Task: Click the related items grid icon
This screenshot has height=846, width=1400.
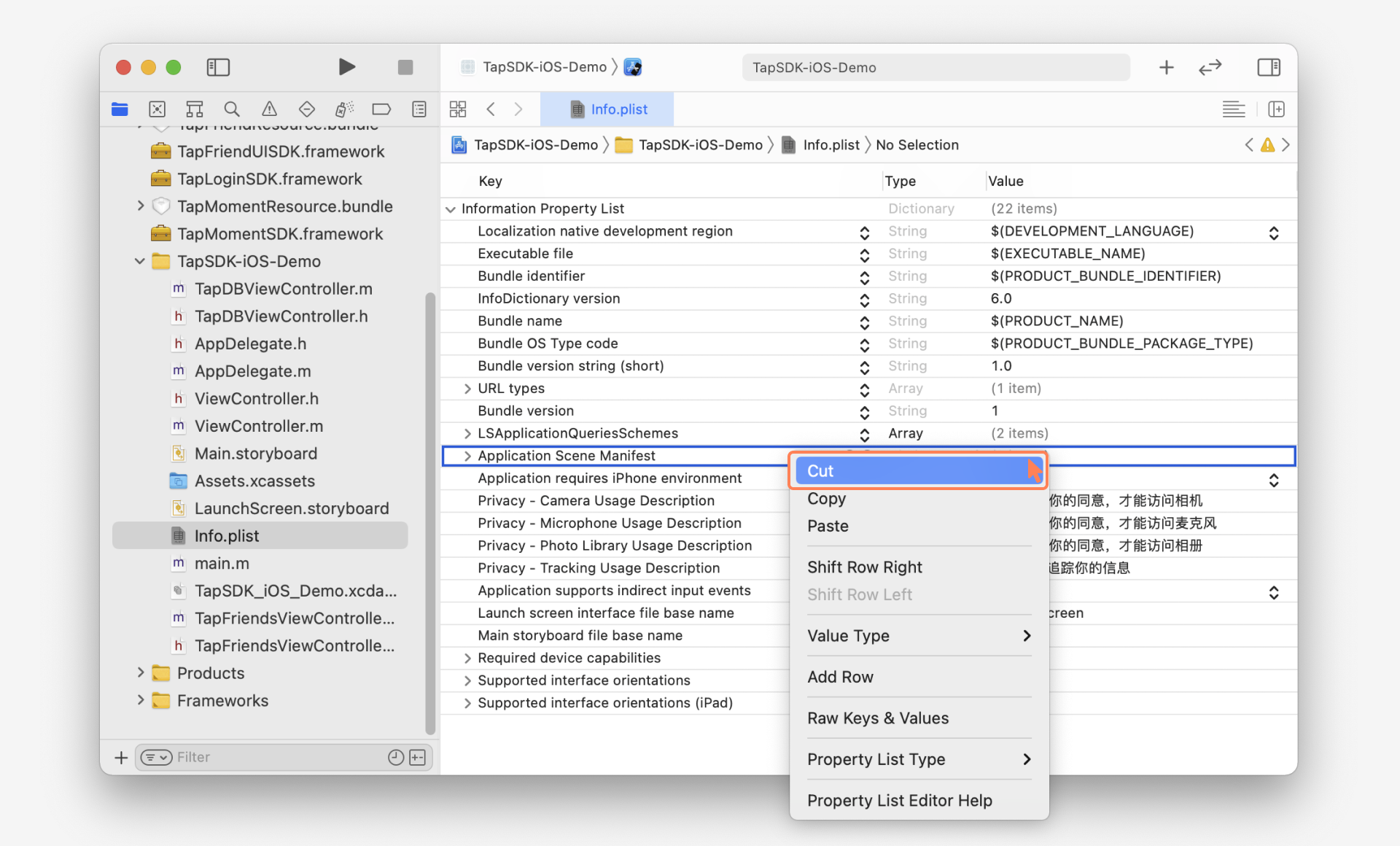Action: click(x=458, y=109)
